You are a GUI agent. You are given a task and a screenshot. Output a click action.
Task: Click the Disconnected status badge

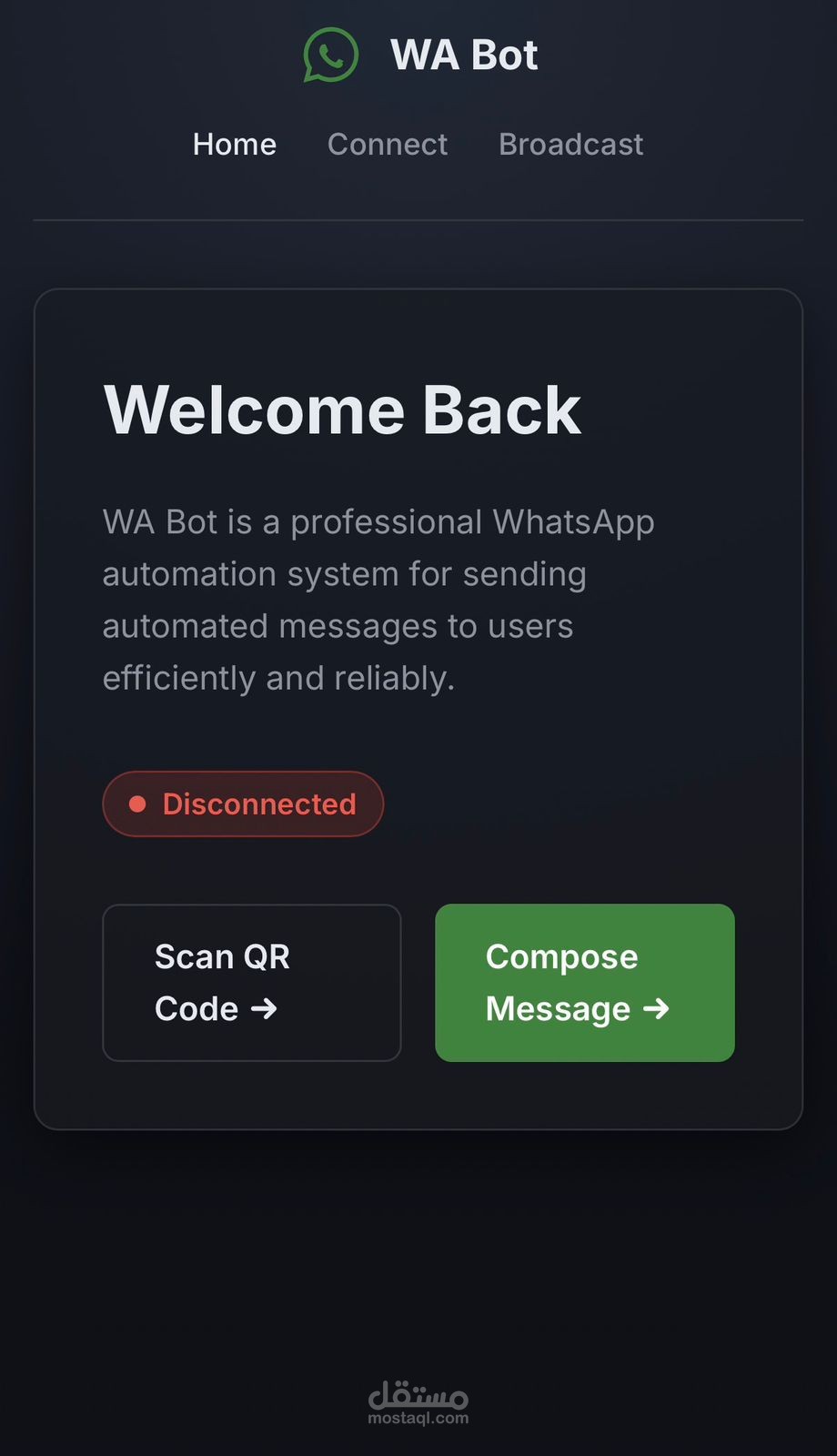pyautogui.click(x=243, y=804)
